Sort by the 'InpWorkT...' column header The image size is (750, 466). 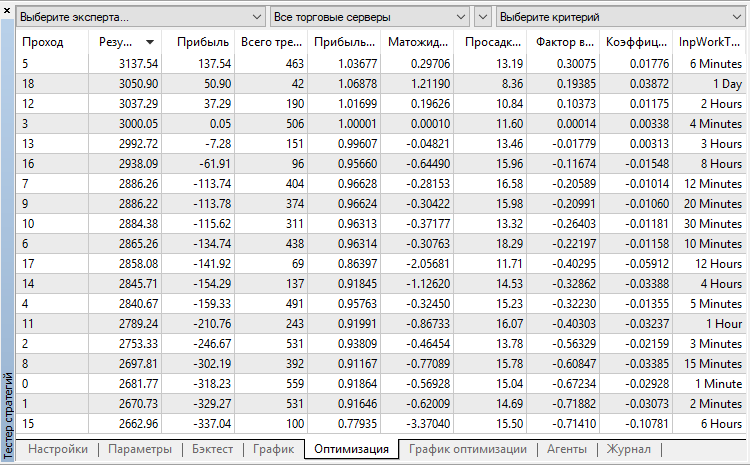[x=710, y=42]
